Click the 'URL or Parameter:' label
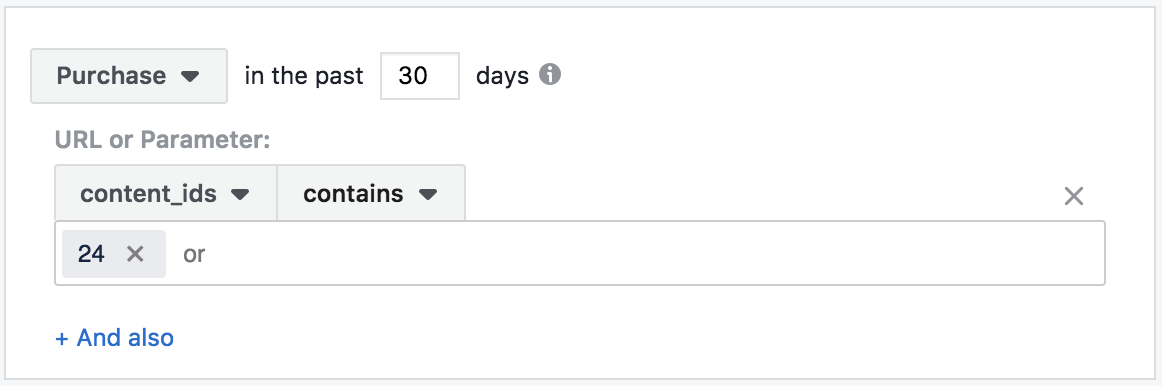 (x=162, y=139)
